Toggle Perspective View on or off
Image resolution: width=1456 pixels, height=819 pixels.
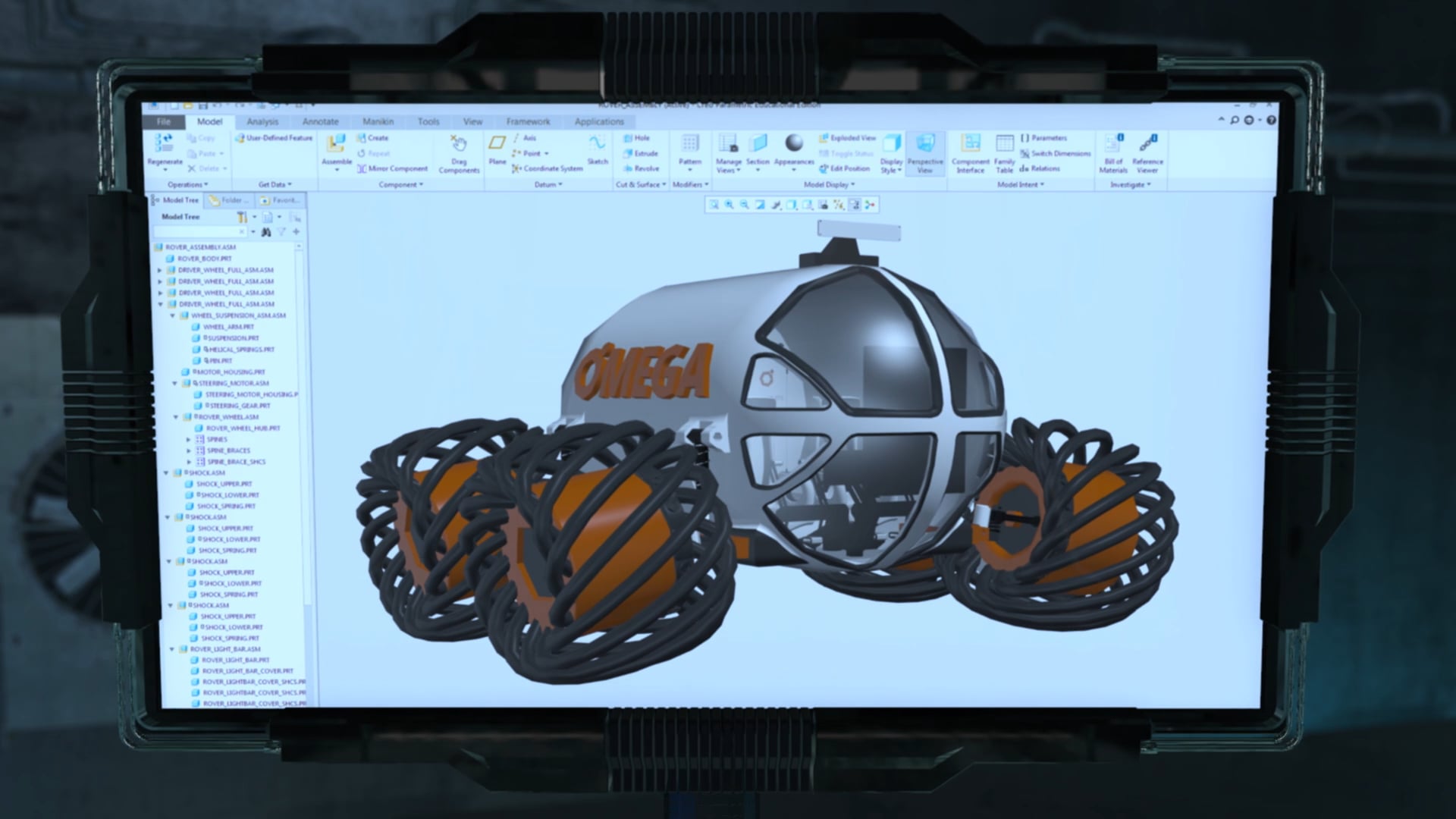(x=925, y=152)
